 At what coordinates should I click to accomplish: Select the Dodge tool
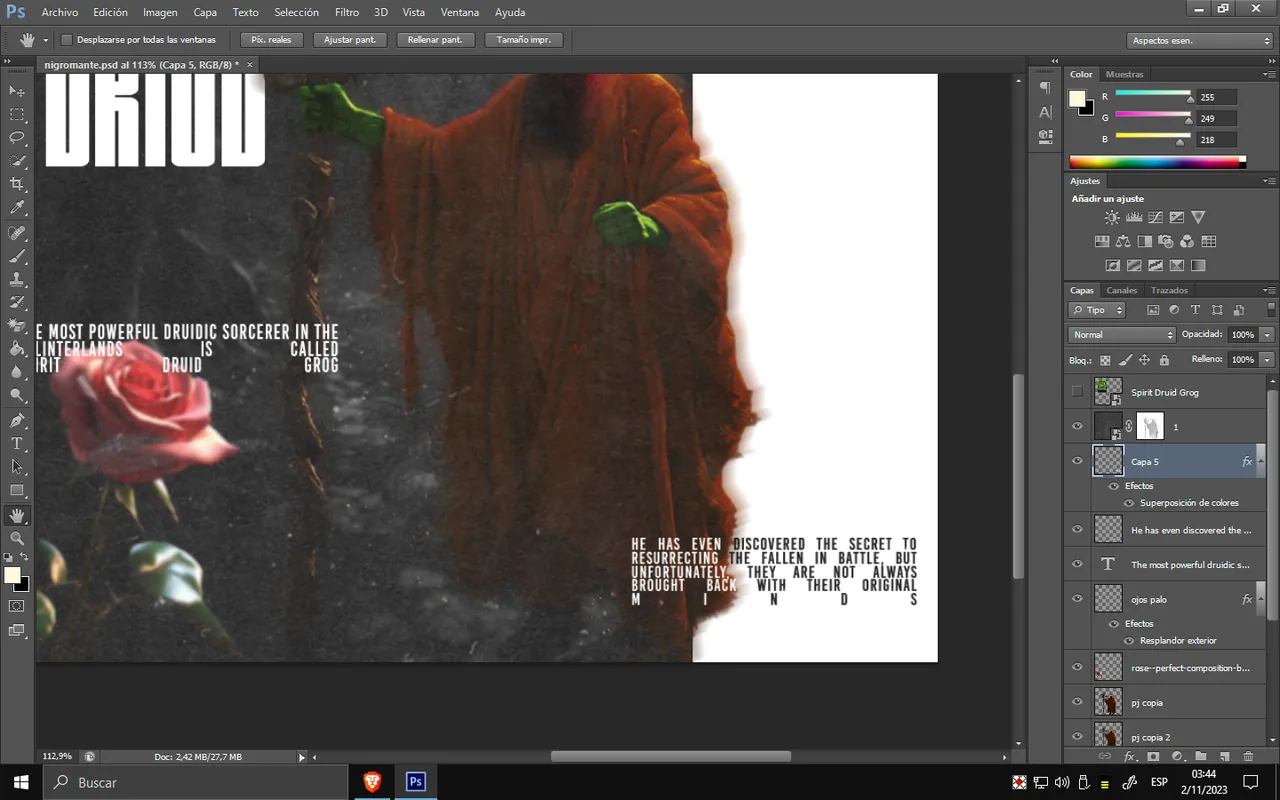point(17,395)
